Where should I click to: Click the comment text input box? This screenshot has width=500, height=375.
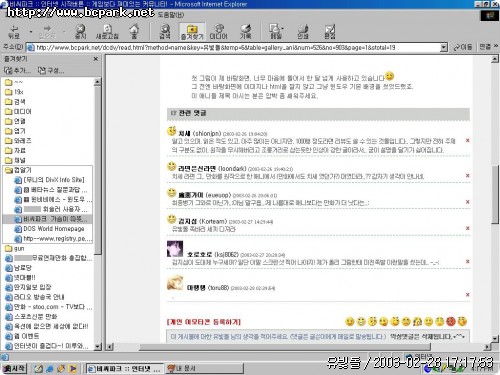coord(317,336)
